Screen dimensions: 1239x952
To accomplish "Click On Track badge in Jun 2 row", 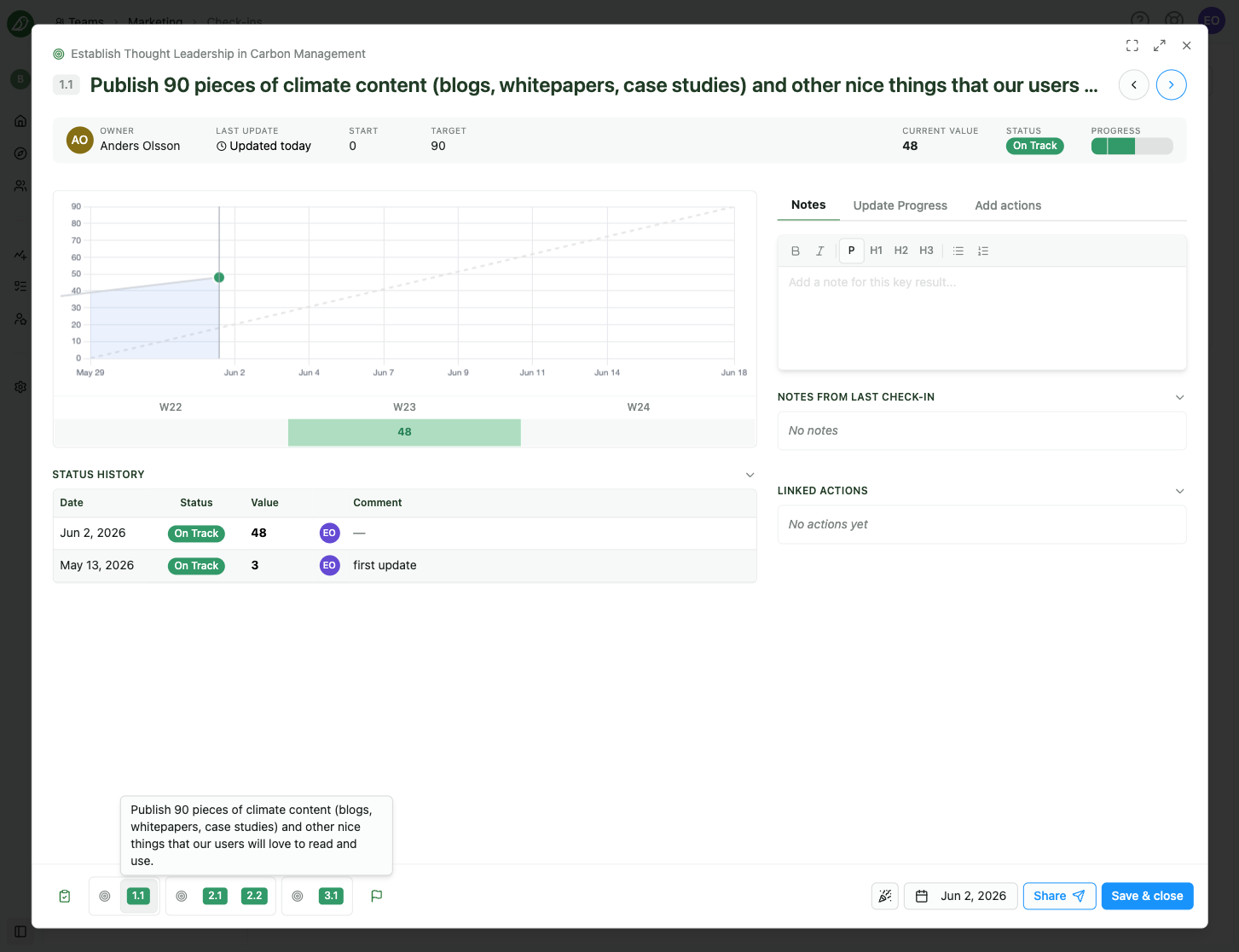I will [x=196, y=534].
